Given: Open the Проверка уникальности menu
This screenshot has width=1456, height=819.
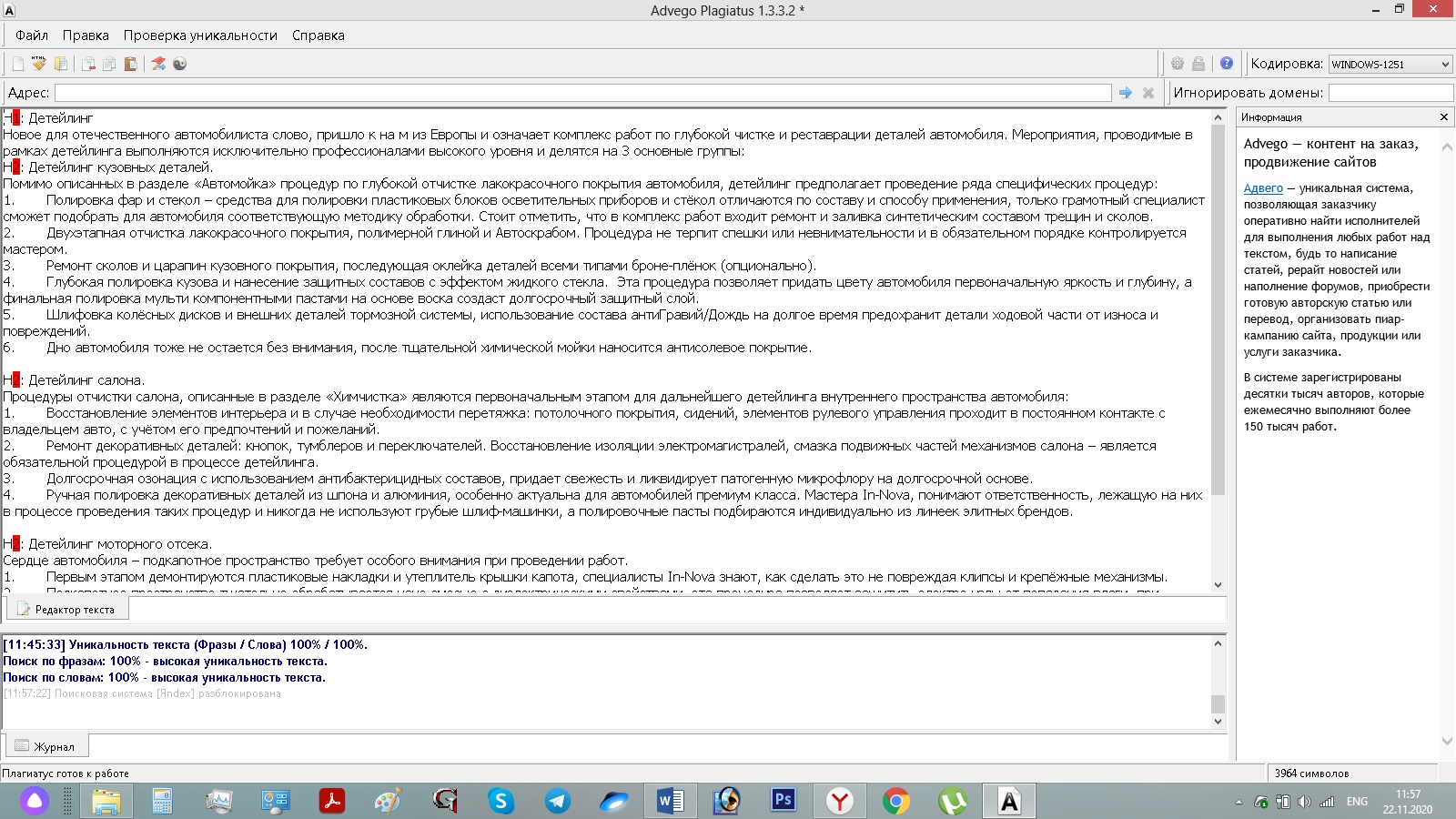Looking at the screenshot, I should (202, 35).
